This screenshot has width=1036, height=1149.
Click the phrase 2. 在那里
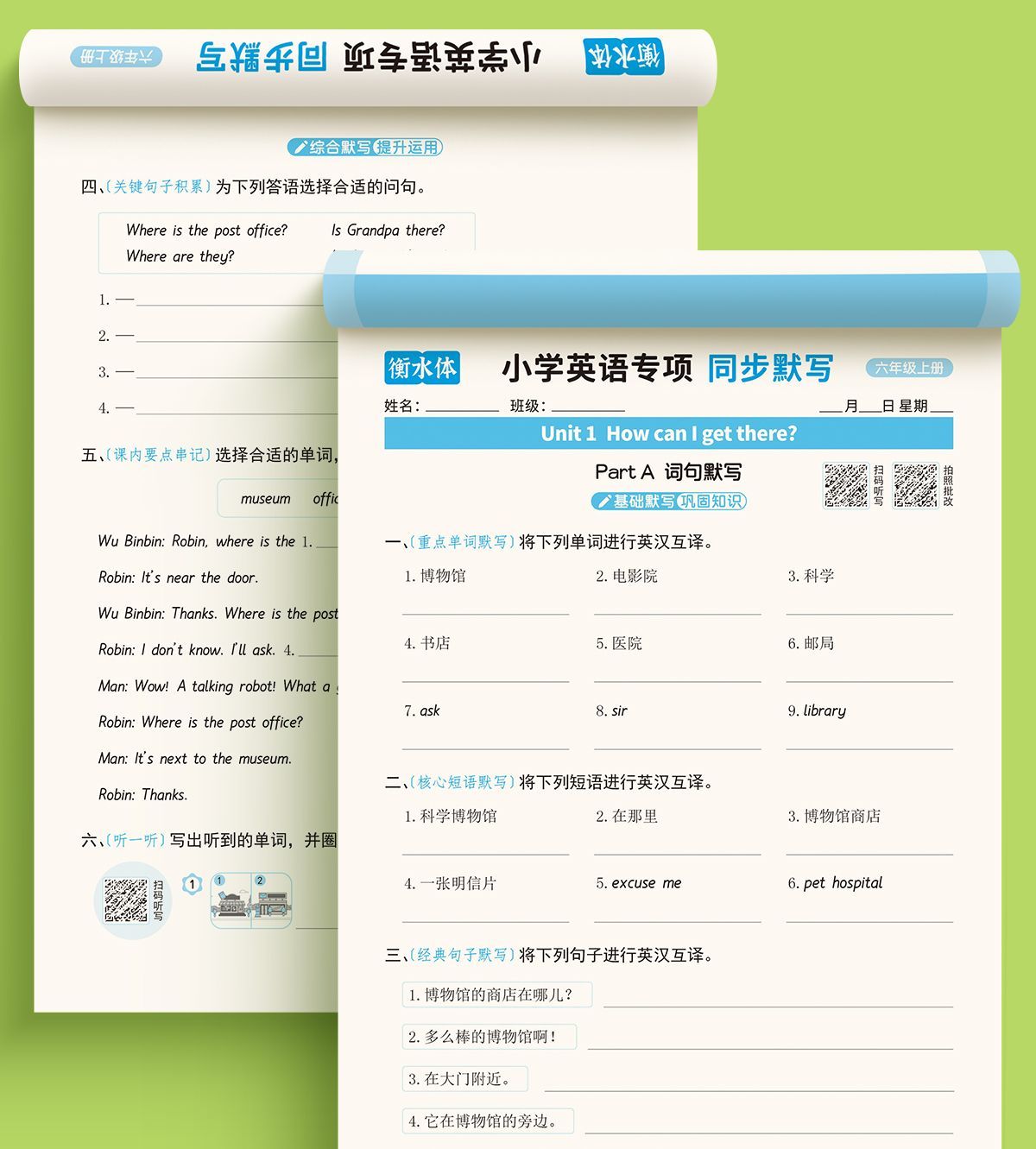[x=627, y=816]
